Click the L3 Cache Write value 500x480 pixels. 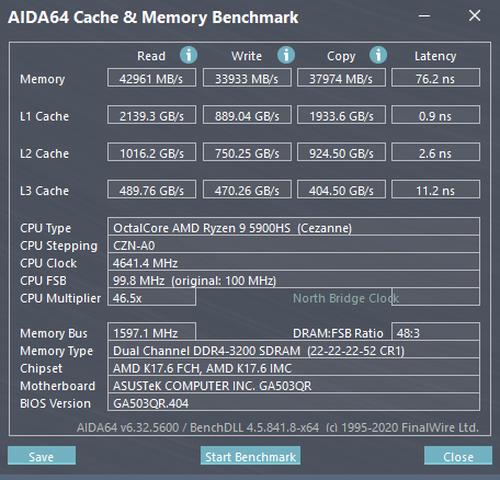247,190
